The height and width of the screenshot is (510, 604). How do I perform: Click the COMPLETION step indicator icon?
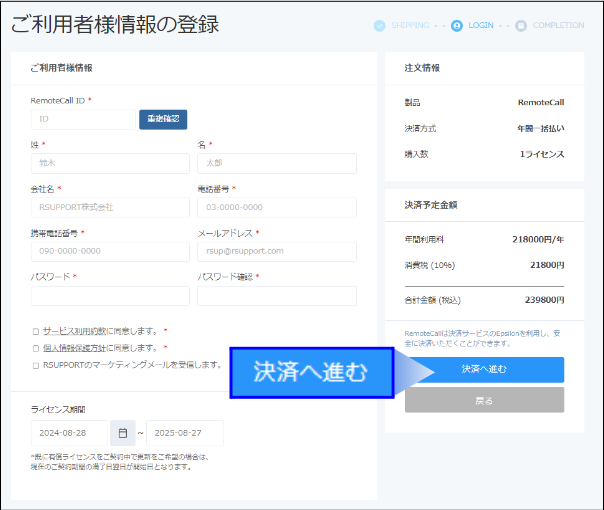coord(521,25)
